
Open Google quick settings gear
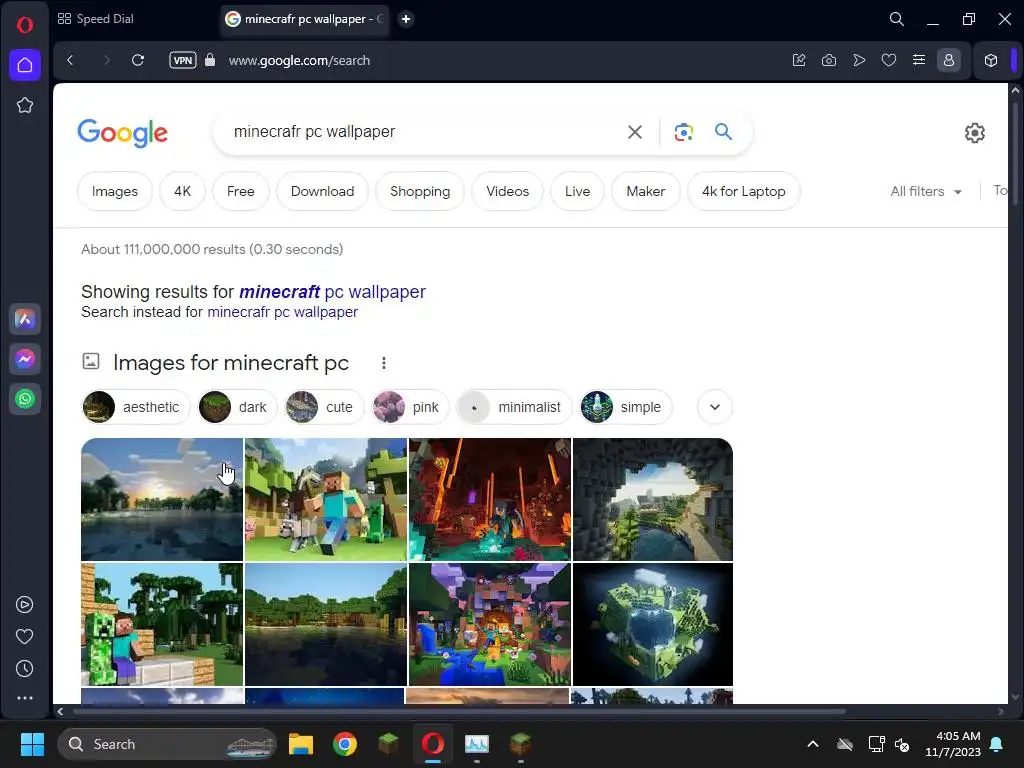coord(974,133)
